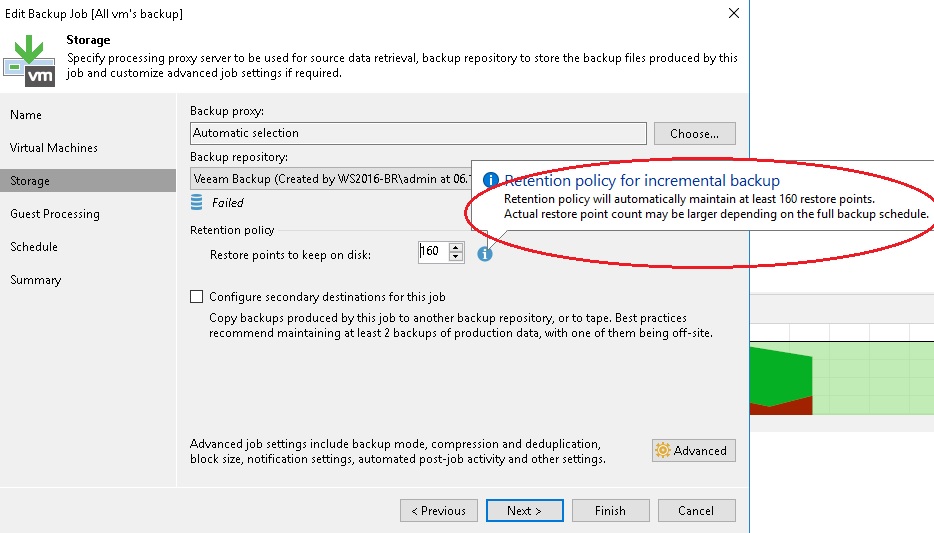Decrease restore points with down arrow
The height and width of the screenshot is (533, 934).
[456, 257]
